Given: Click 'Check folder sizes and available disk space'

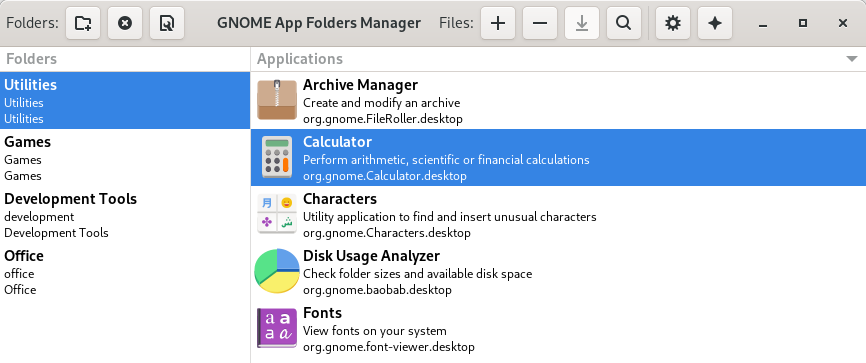Looking at the screenshot, I should point(418,273).
